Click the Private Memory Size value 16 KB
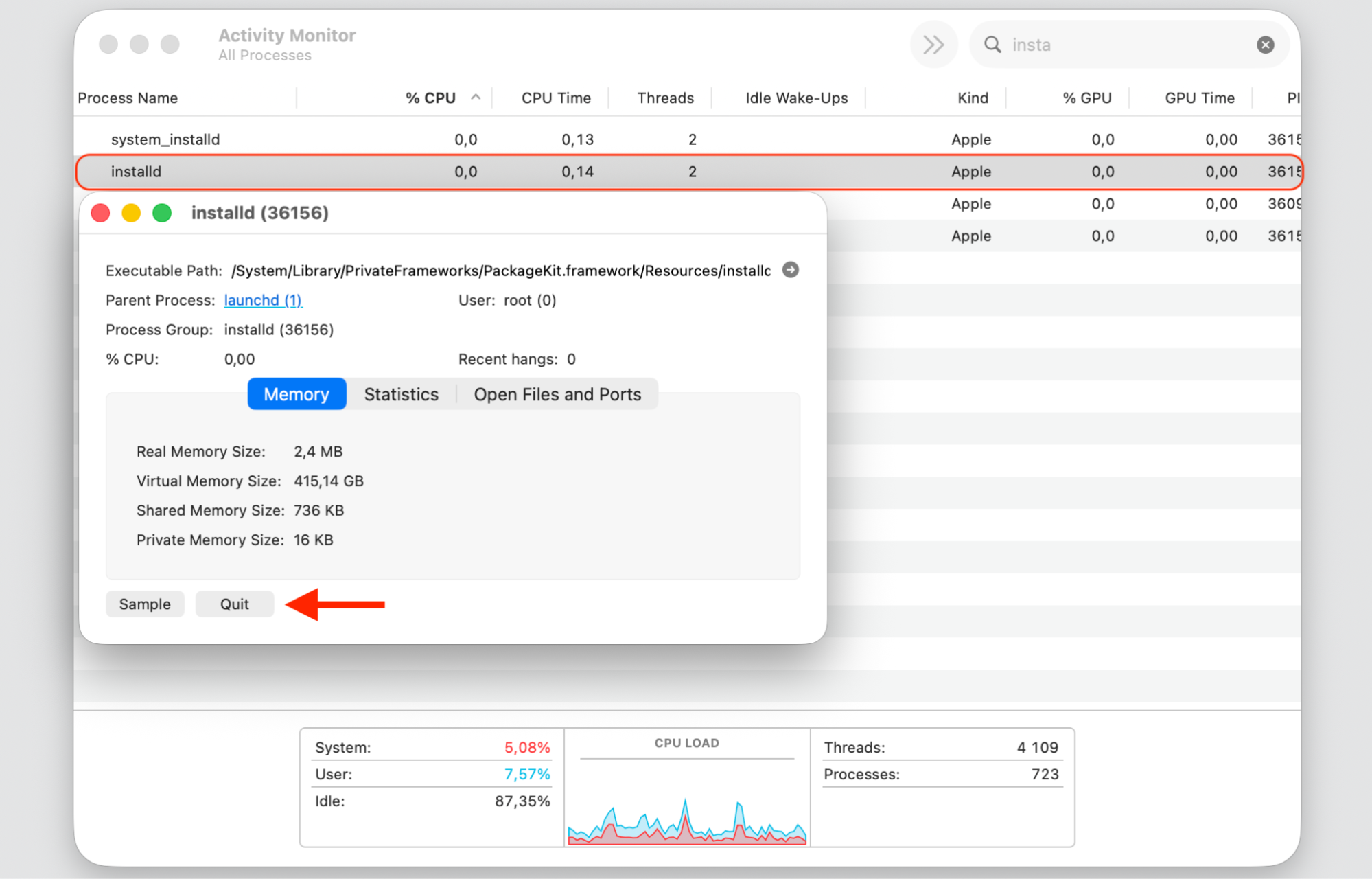Image resolution: width=1372 pixels, height=879 pixels. click(x=314, y=540)
